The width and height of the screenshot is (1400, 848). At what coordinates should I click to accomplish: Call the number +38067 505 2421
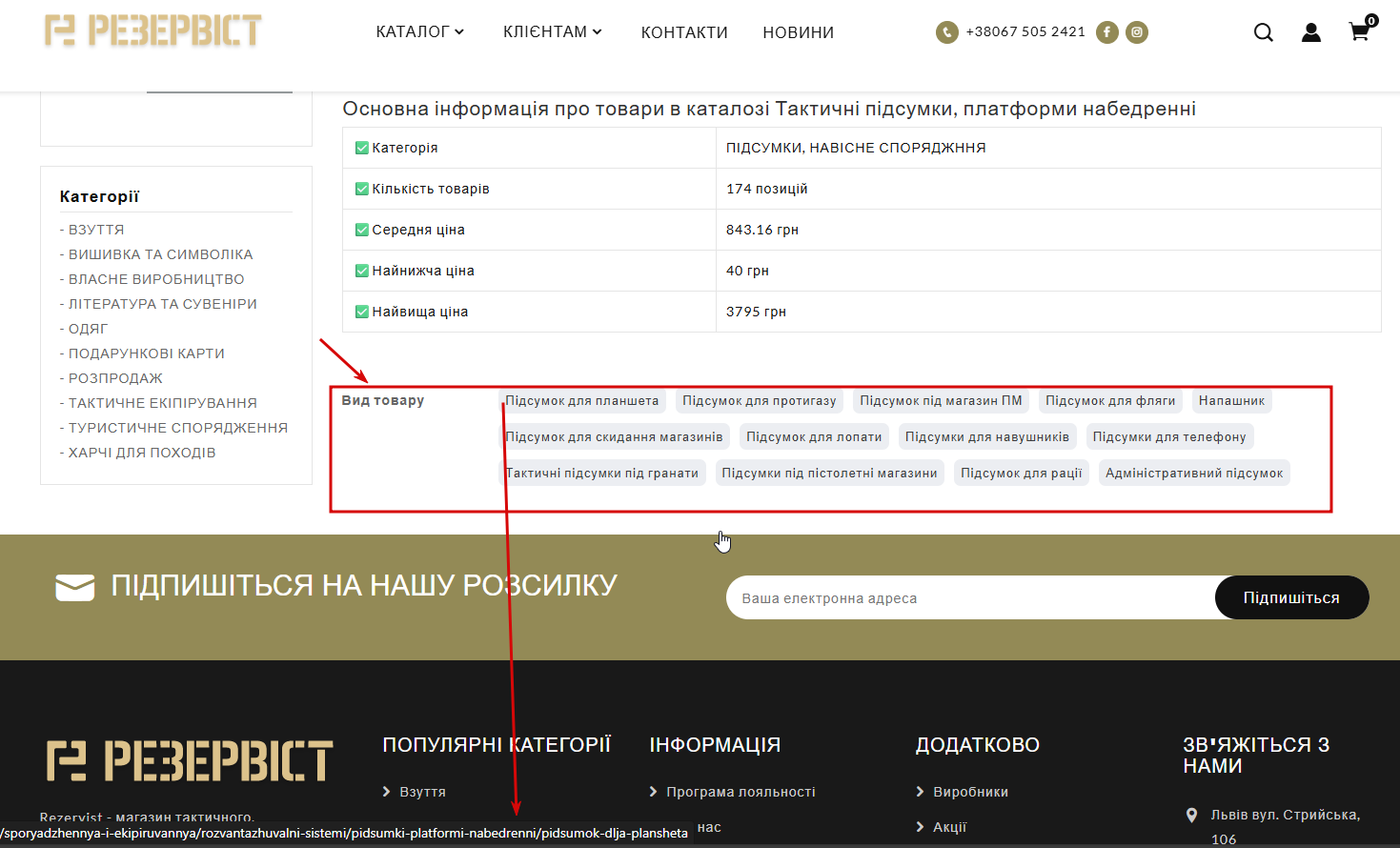click(1025, 31)
